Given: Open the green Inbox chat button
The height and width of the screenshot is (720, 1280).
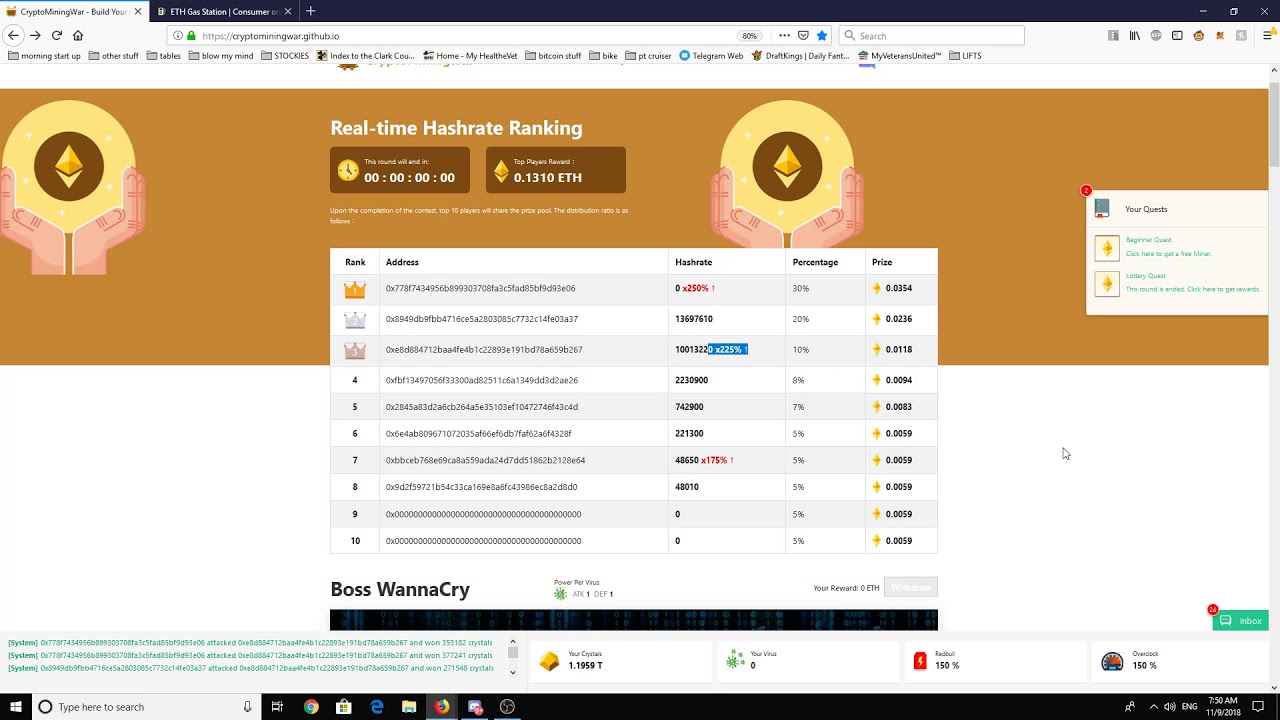Looking at the screenshot, I should click(x=1240, y=621).
